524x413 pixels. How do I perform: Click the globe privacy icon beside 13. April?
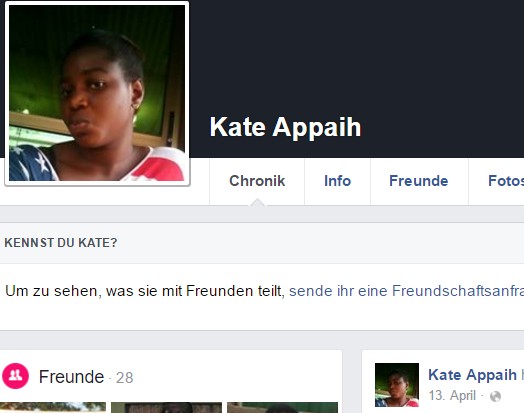pos(495,396)
